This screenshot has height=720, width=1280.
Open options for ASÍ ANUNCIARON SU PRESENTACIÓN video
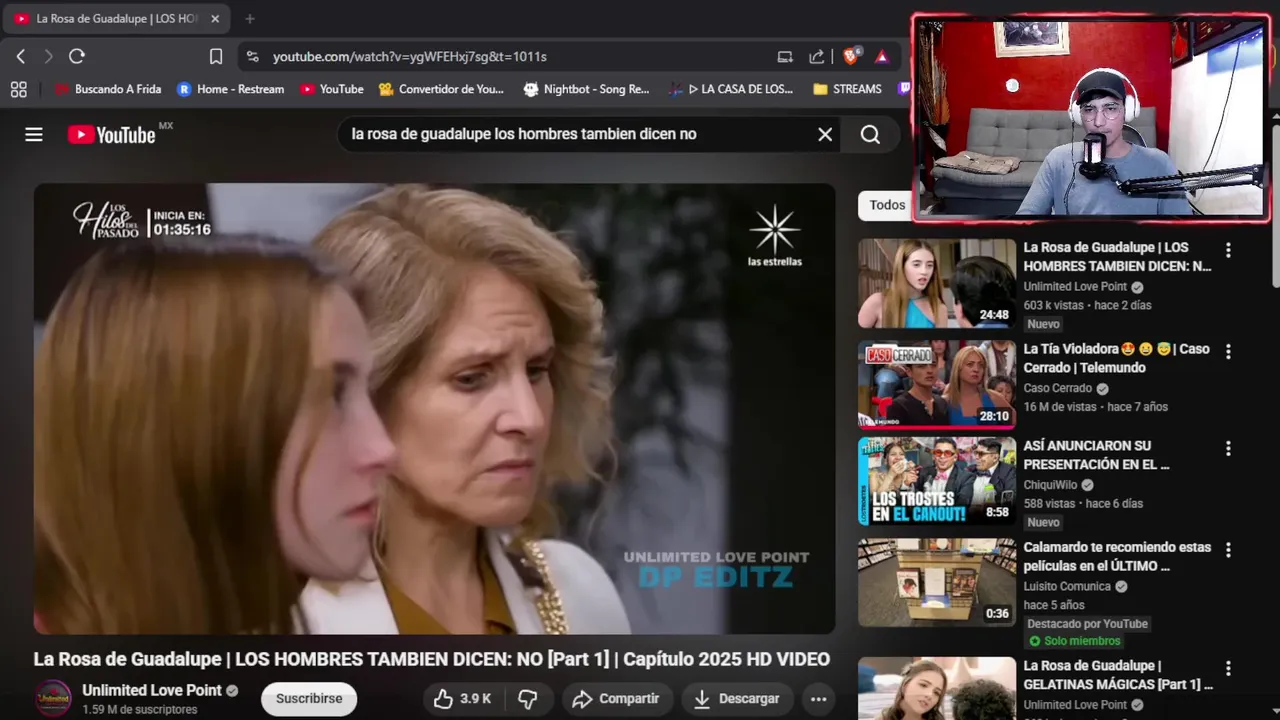click(1228, 449)
